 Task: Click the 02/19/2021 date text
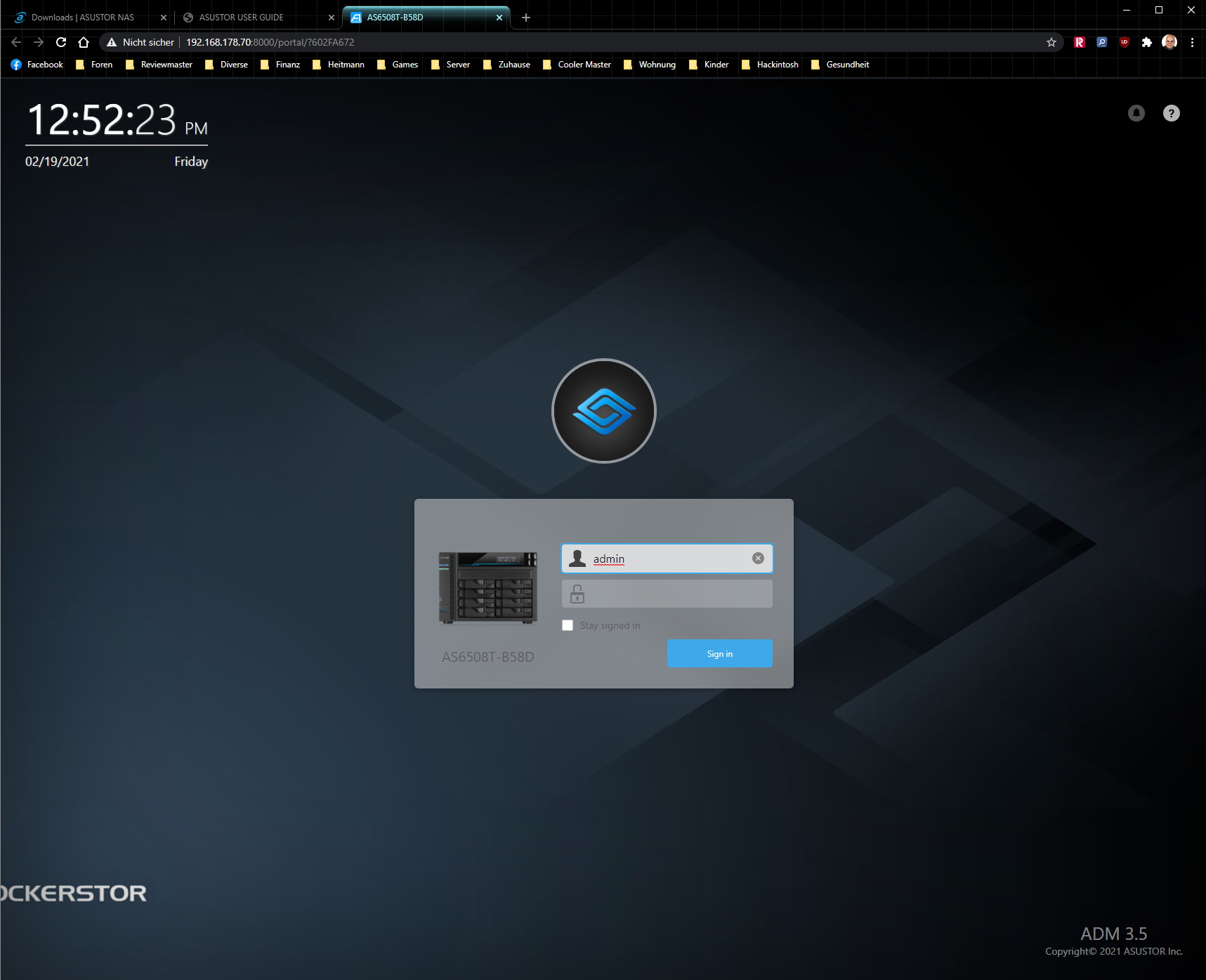coord(58,162)
